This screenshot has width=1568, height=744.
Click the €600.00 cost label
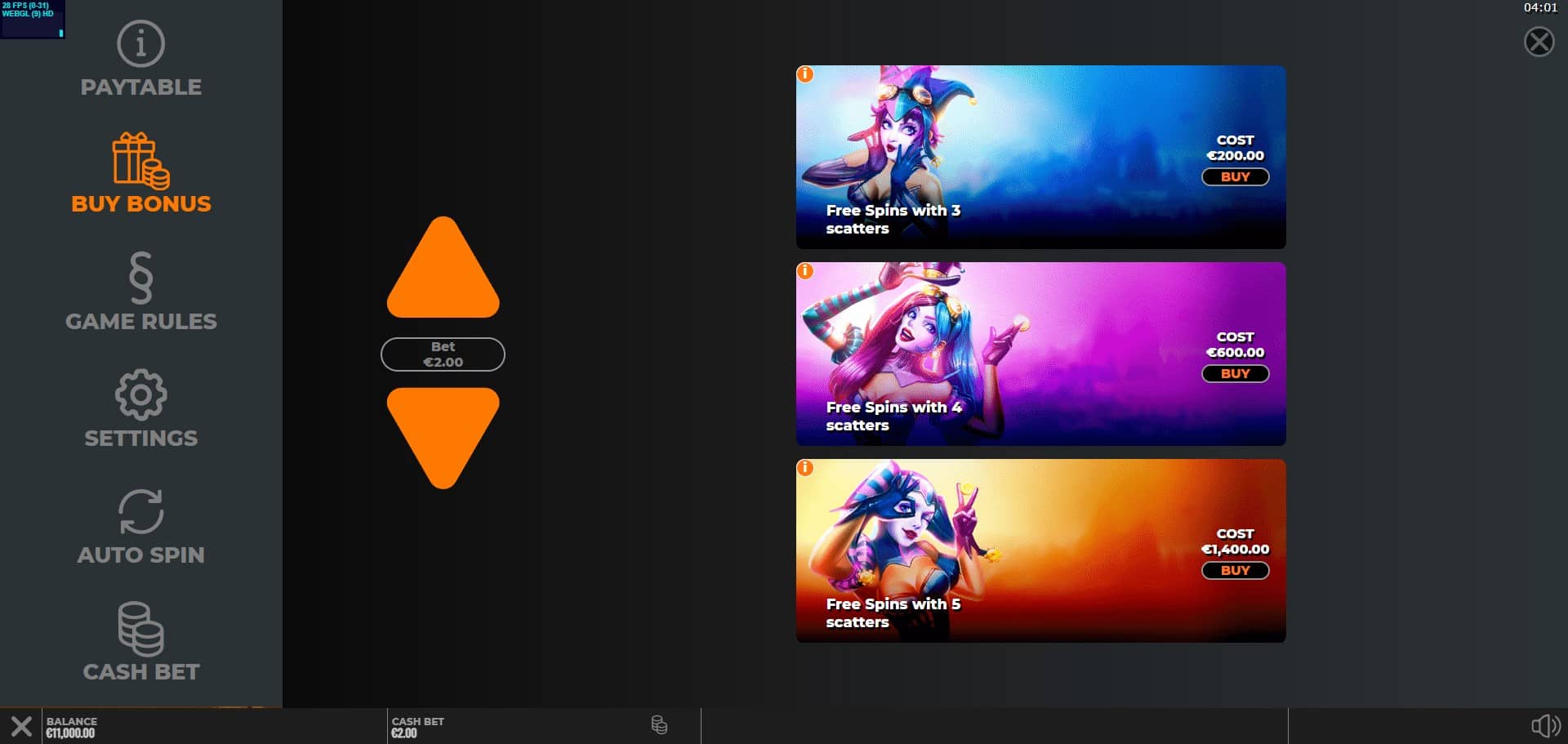coord(1235,353)
